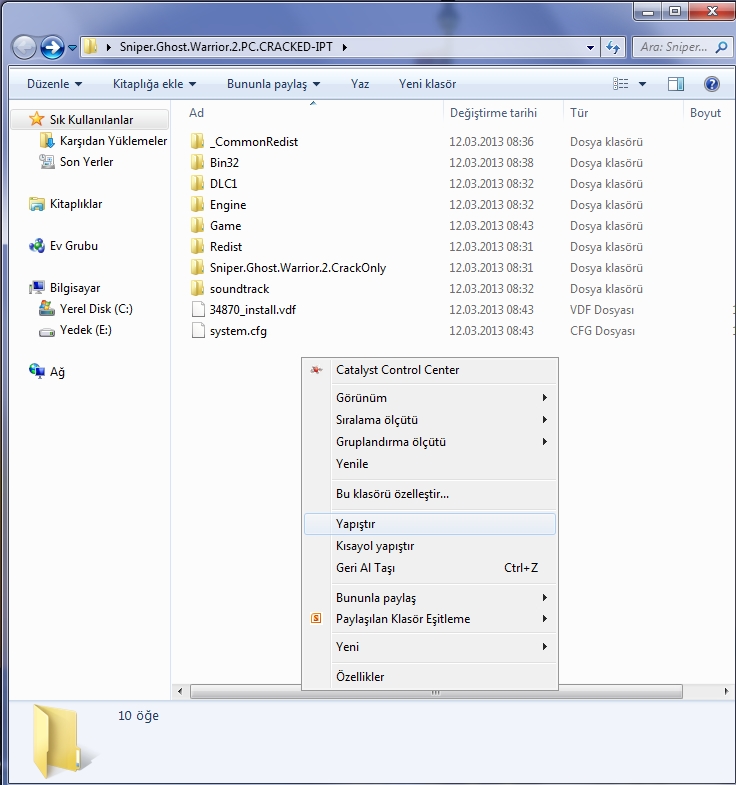The width and height of the screenshot is (736, 785).
Task: Click horizontal scrollbar left arrow
Action: pyautogui.click(x=180, y=691)
